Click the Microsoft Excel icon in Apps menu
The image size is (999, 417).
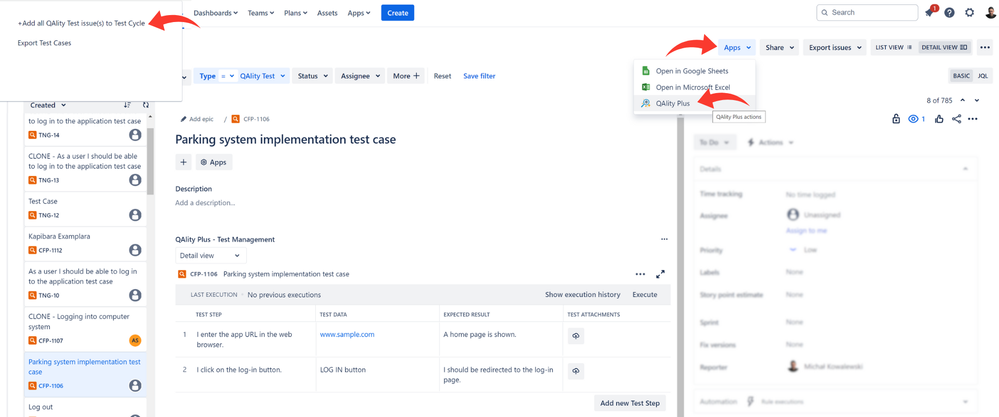tap(645, 87)
